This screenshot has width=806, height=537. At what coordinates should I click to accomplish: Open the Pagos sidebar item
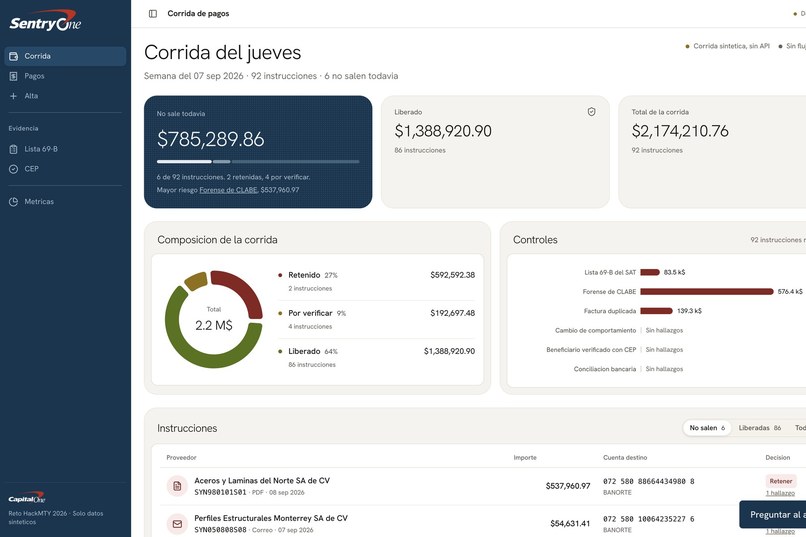click(x=65, y=76)
